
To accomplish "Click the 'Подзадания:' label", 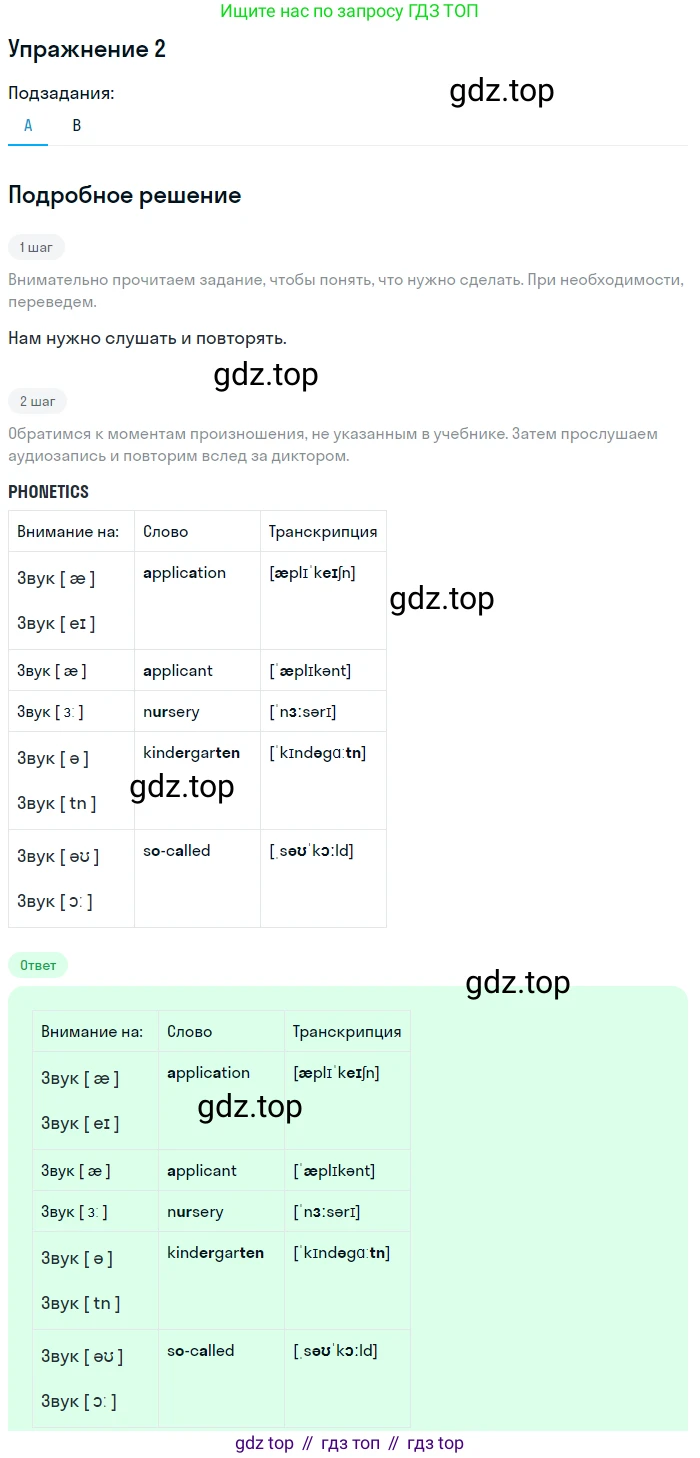I will [x=61, y=93].
